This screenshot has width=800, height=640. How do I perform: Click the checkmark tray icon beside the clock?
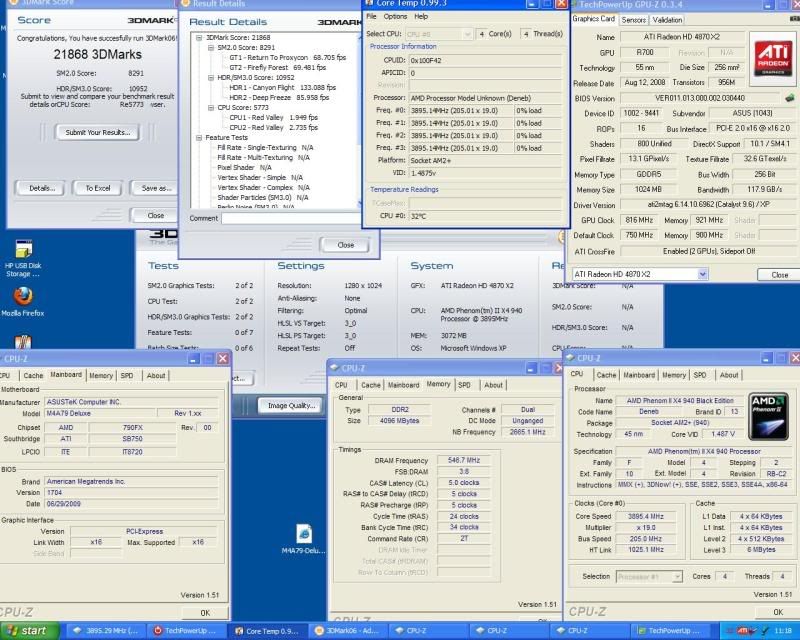pos(765,631)
